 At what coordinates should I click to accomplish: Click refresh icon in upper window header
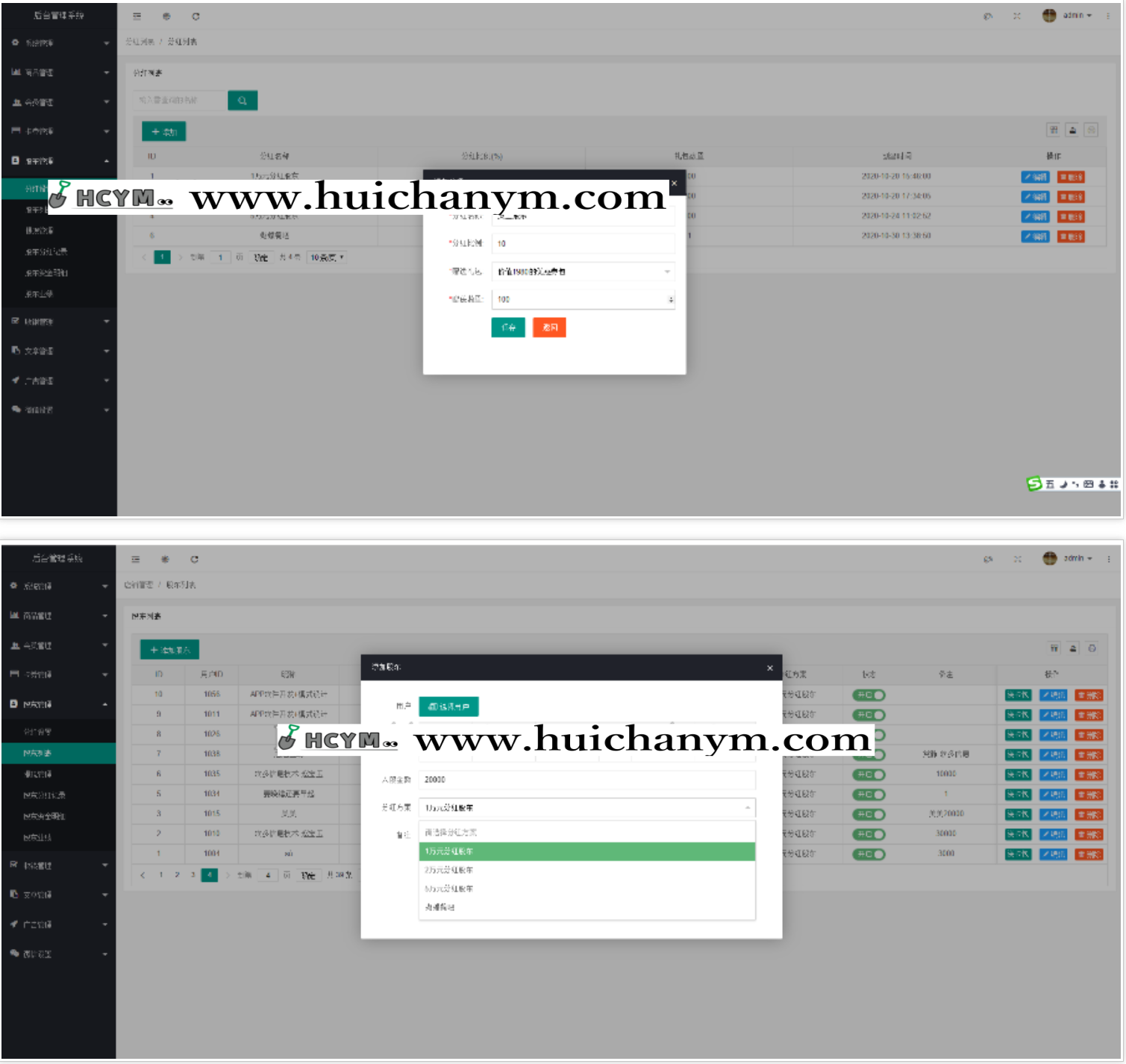pyautogui.click(x=196, y=16)
